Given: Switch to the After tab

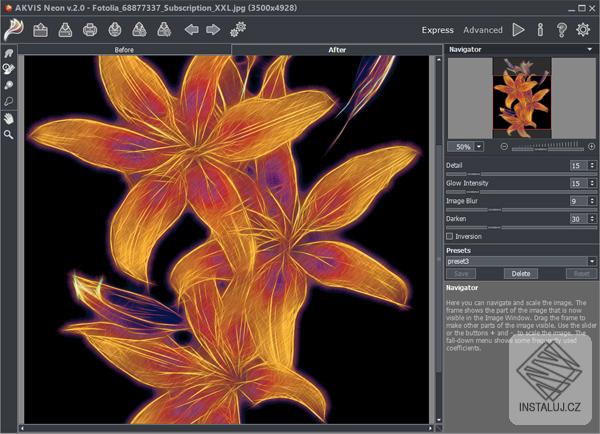Looking at the screenshot, I should pyautogui.click(x=337, y=50).
